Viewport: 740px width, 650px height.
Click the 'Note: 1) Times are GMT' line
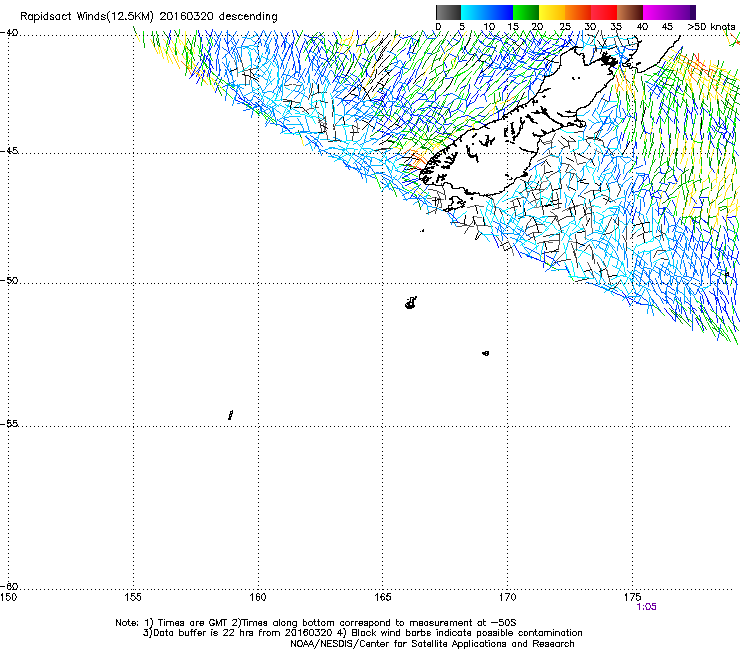click(316, 623)
